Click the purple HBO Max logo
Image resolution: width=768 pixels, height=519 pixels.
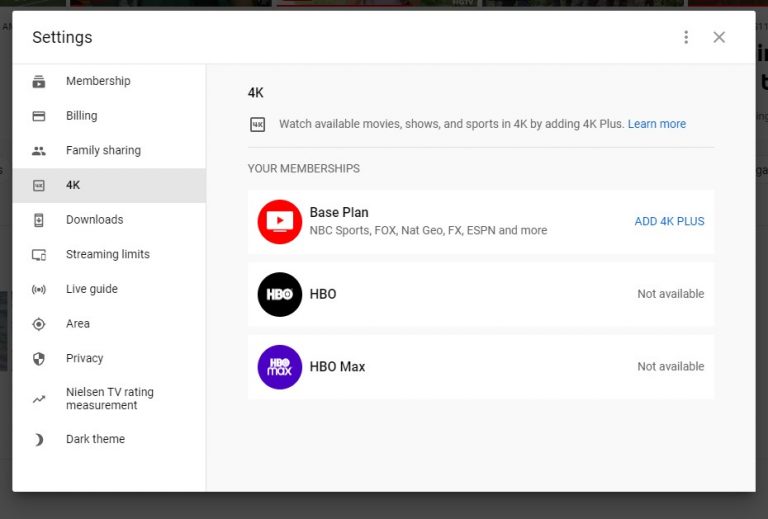pyautogui.click(x=279, y=367)
